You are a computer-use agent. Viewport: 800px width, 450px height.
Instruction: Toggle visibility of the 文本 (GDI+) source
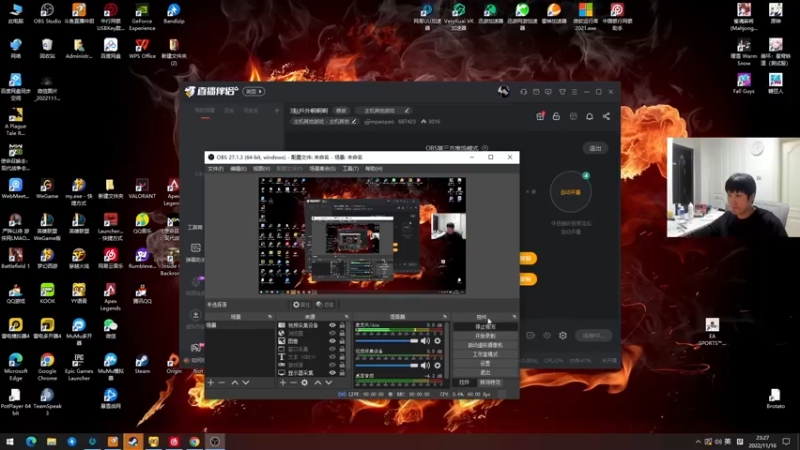(x=333, y=357)
